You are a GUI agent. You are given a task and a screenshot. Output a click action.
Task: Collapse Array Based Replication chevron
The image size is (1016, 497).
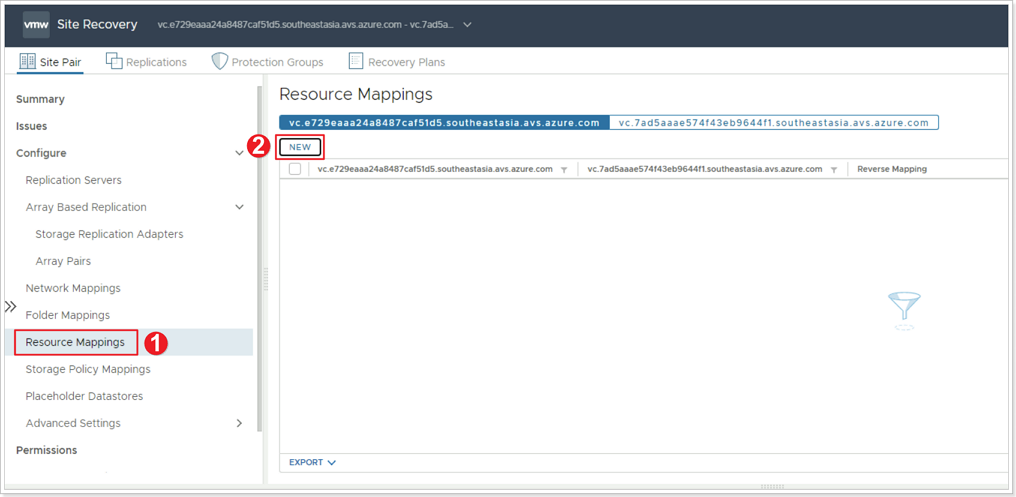[239, 207]
